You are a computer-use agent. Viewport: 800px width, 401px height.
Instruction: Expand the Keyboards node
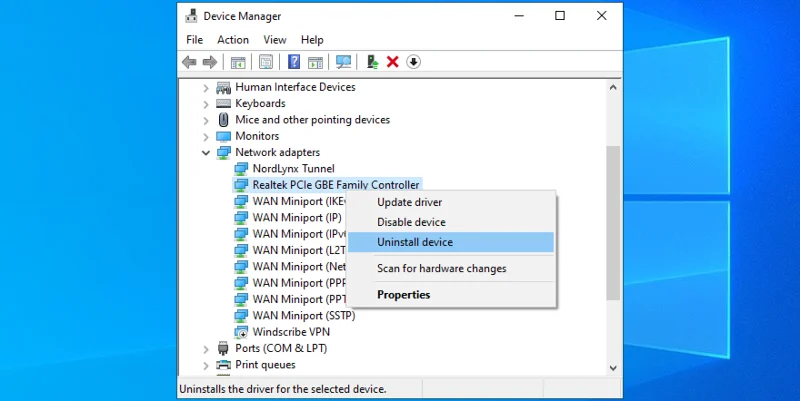[x=206, y=105]
